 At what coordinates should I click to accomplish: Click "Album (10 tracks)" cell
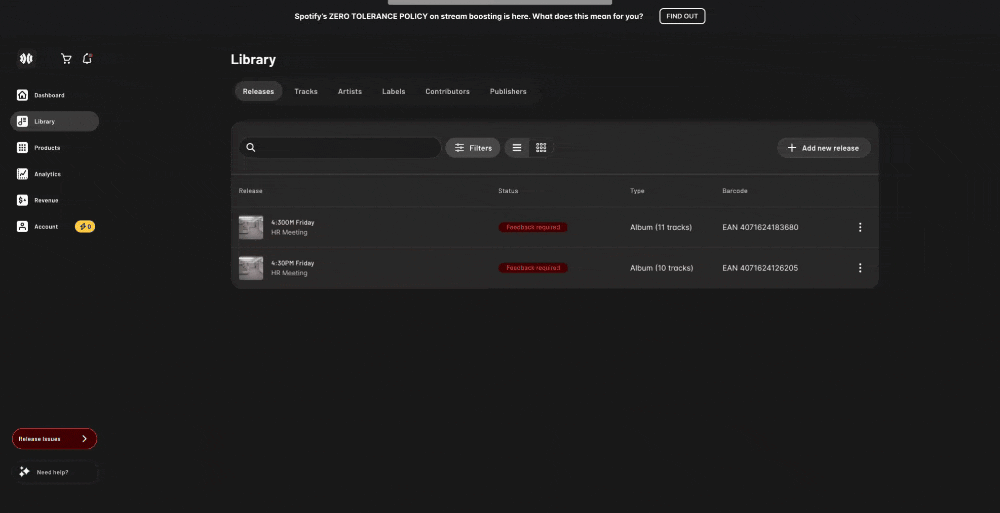(661, 268)
